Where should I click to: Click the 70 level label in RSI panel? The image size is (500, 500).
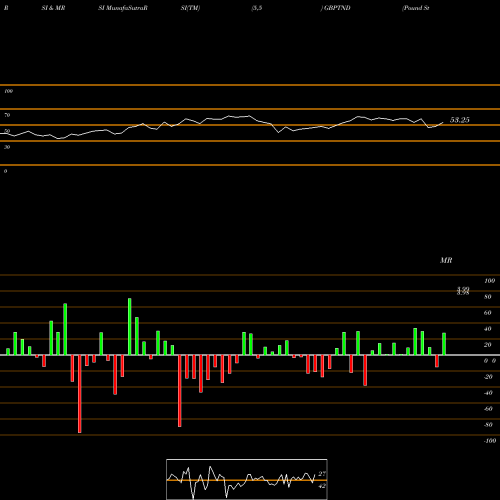coord(7,115)
